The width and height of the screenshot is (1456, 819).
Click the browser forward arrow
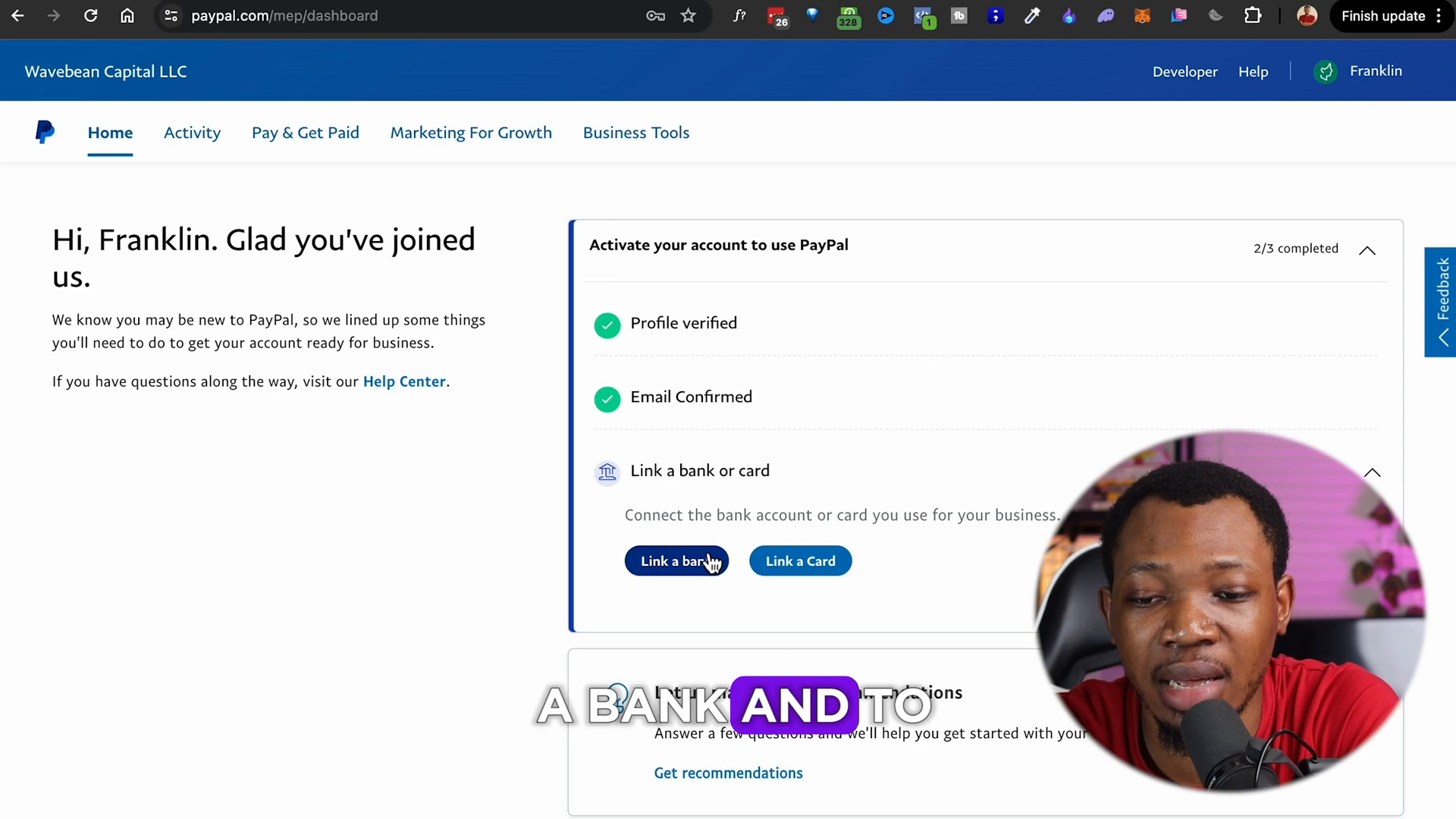[53, 16]
